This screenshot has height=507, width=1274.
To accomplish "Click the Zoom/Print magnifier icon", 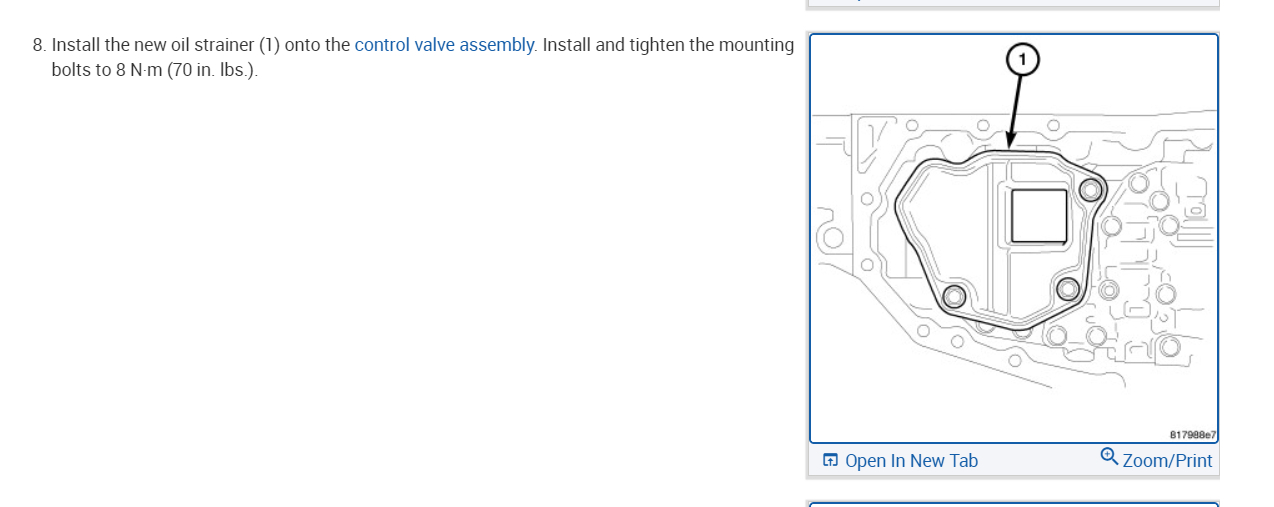I will [x=1108, y=456].
